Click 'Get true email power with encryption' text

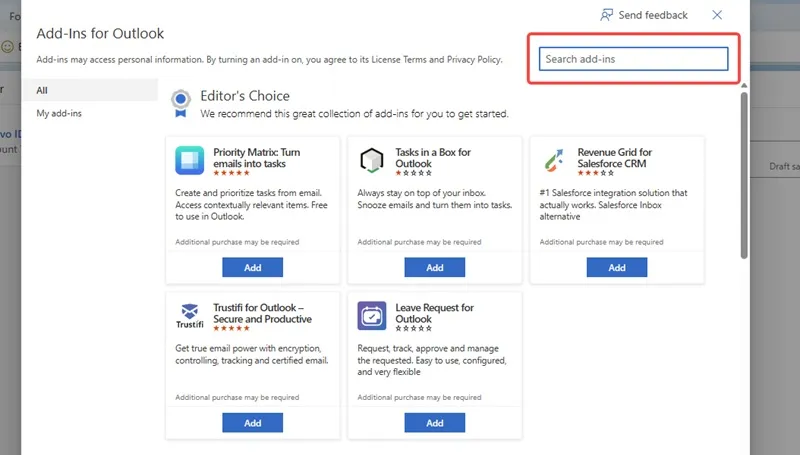point(252,354)
